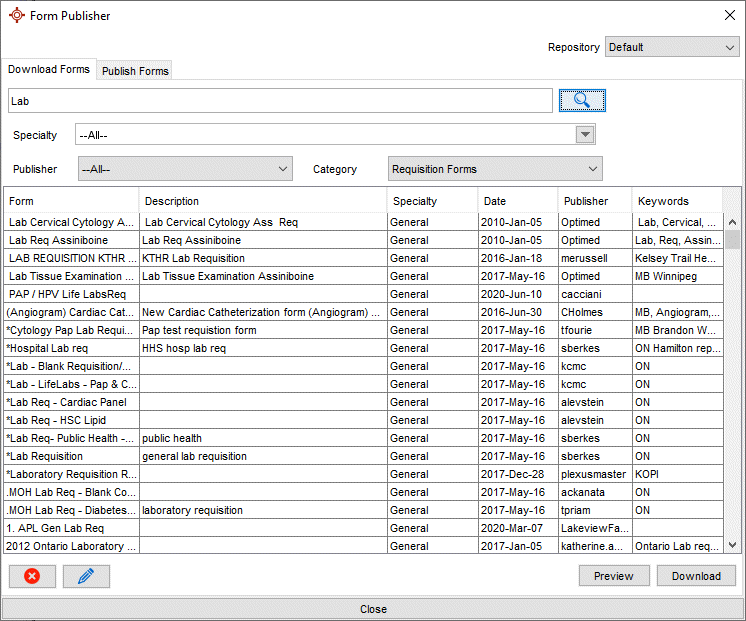This screenshot has height=621, width=746.
Task: Click the tpriam publisher cell
Action: point(595,510)
